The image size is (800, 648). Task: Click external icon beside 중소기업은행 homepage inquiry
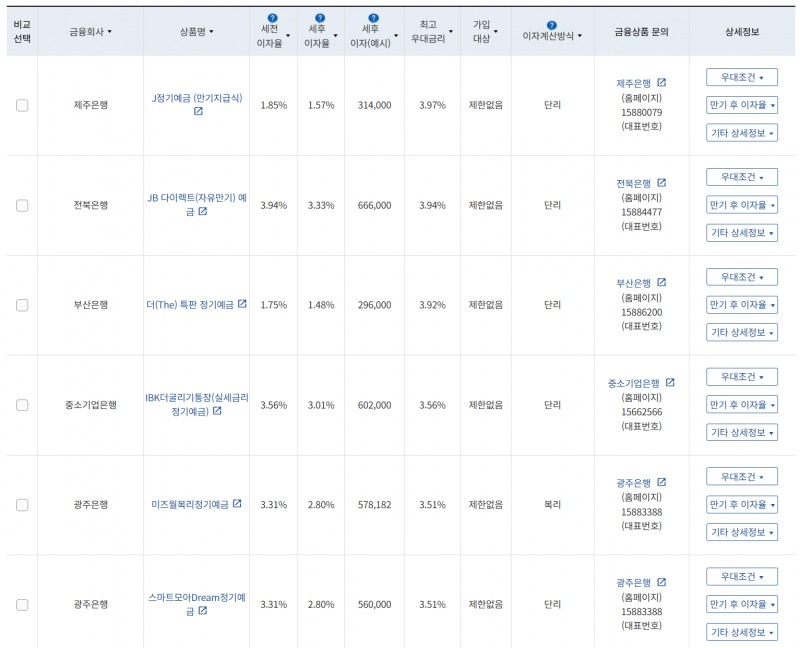point(670,382)
